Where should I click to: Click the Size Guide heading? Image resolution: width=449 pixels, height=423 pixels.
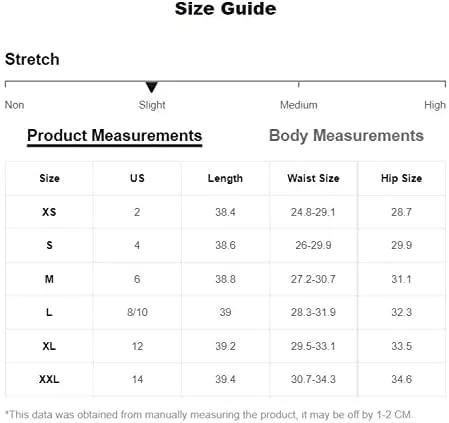coord(225,9)
